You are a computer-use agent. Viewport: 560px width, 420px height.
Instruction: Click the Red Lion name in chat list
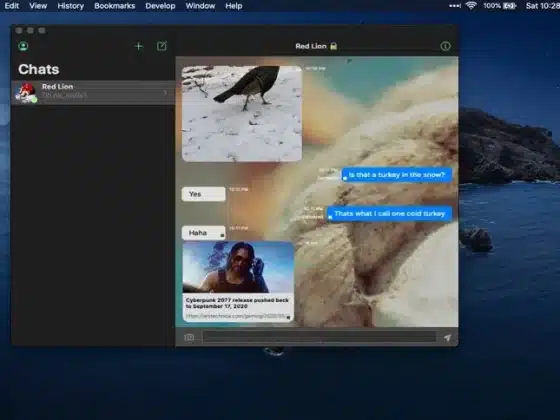tap(58, 86)
